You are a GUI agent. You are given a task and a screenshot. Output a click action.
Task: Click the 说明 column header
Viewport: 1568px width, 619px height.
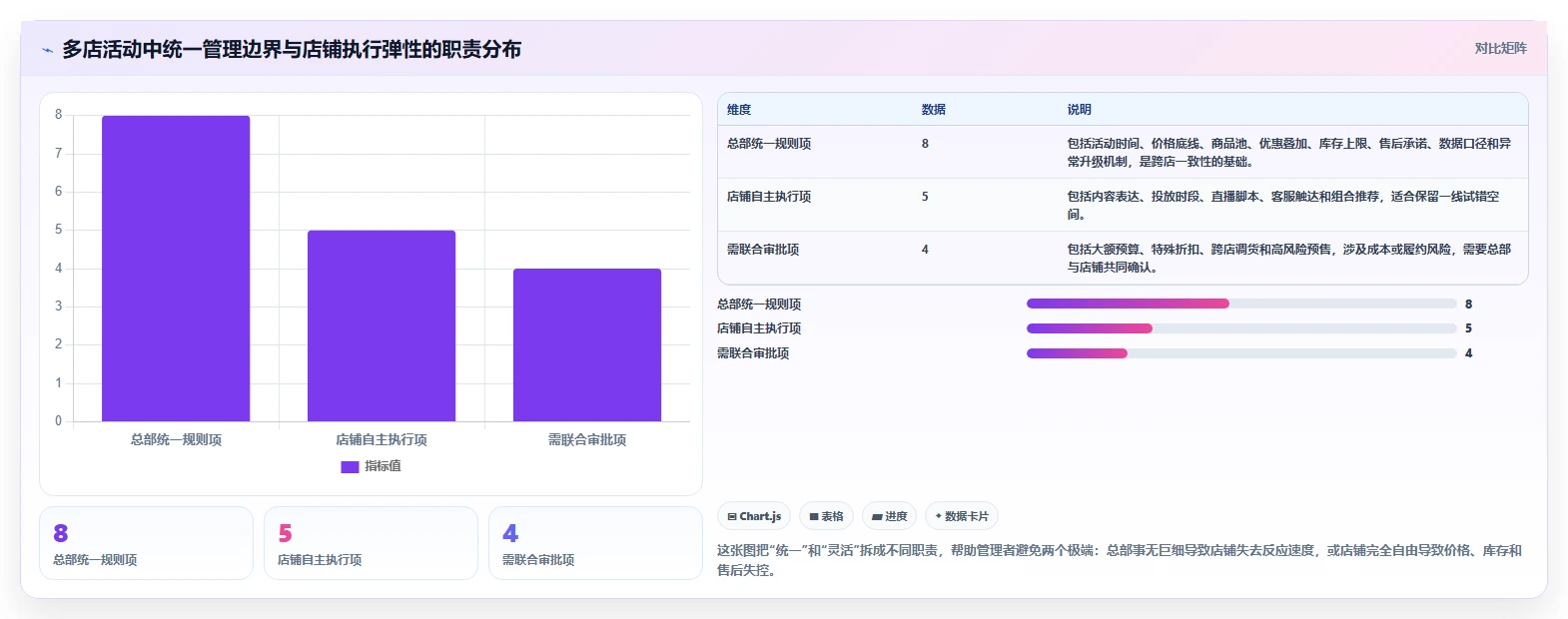[x=1080, y=110]
